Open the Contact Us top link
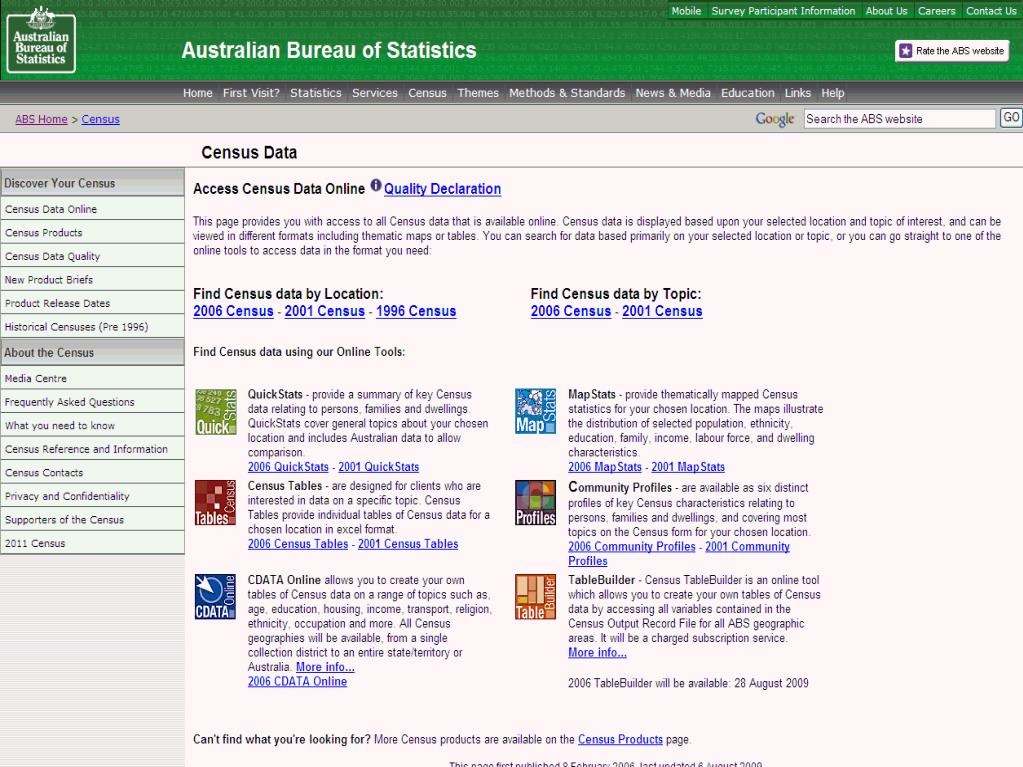Image resolution: width=1023 pixels, height=767 pixels. point(991,10)
